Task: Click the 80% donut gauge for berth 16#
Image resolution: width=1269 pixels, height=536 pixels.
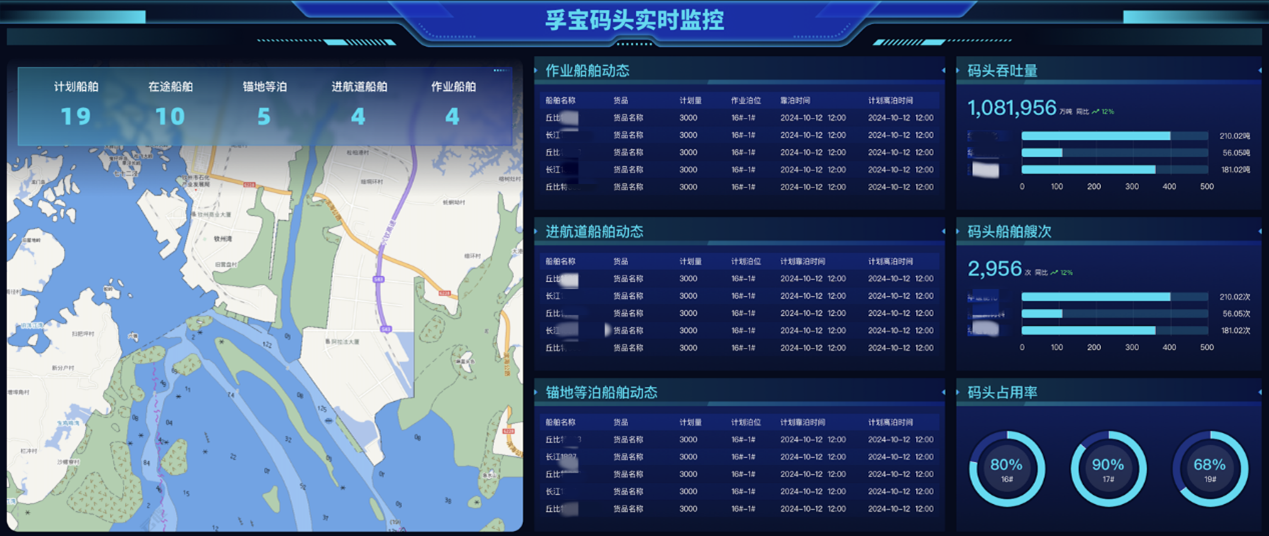Action: click(x=1006, y=468)
